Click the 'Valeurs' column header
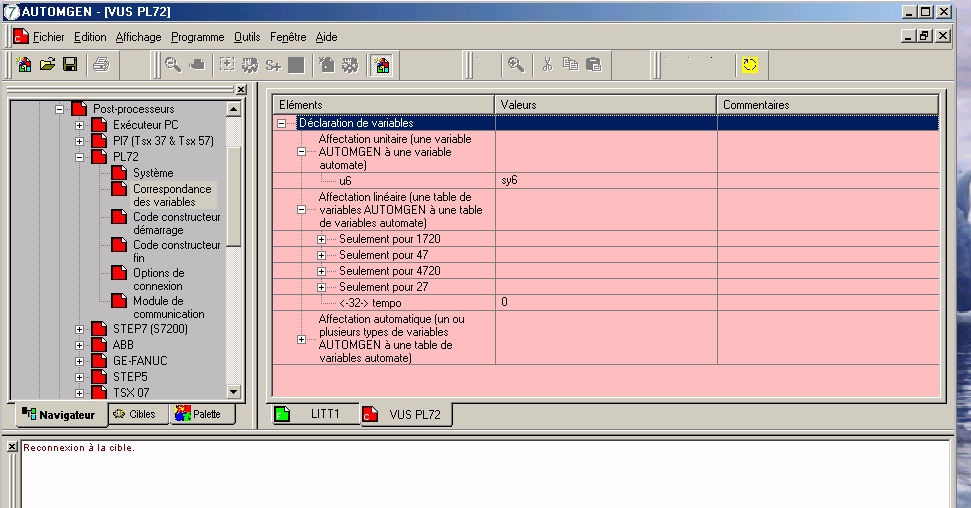 pyautogui.click(x=605, y=104)
